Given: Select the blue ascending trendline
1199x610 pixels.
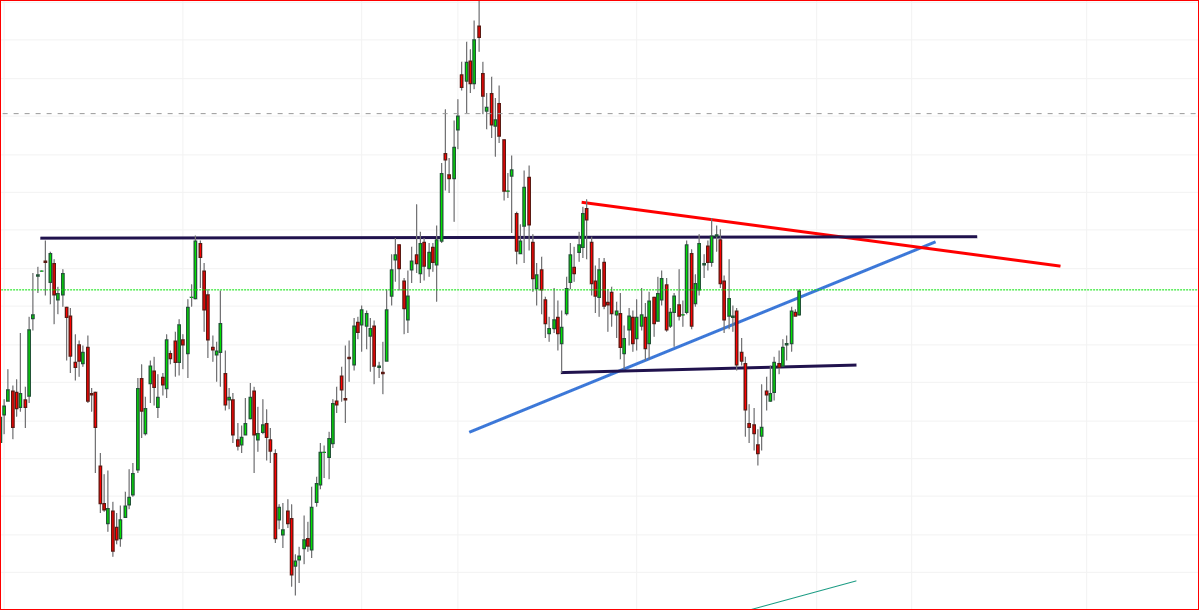Looking at the screenshot, I should [x=702, y=337].
